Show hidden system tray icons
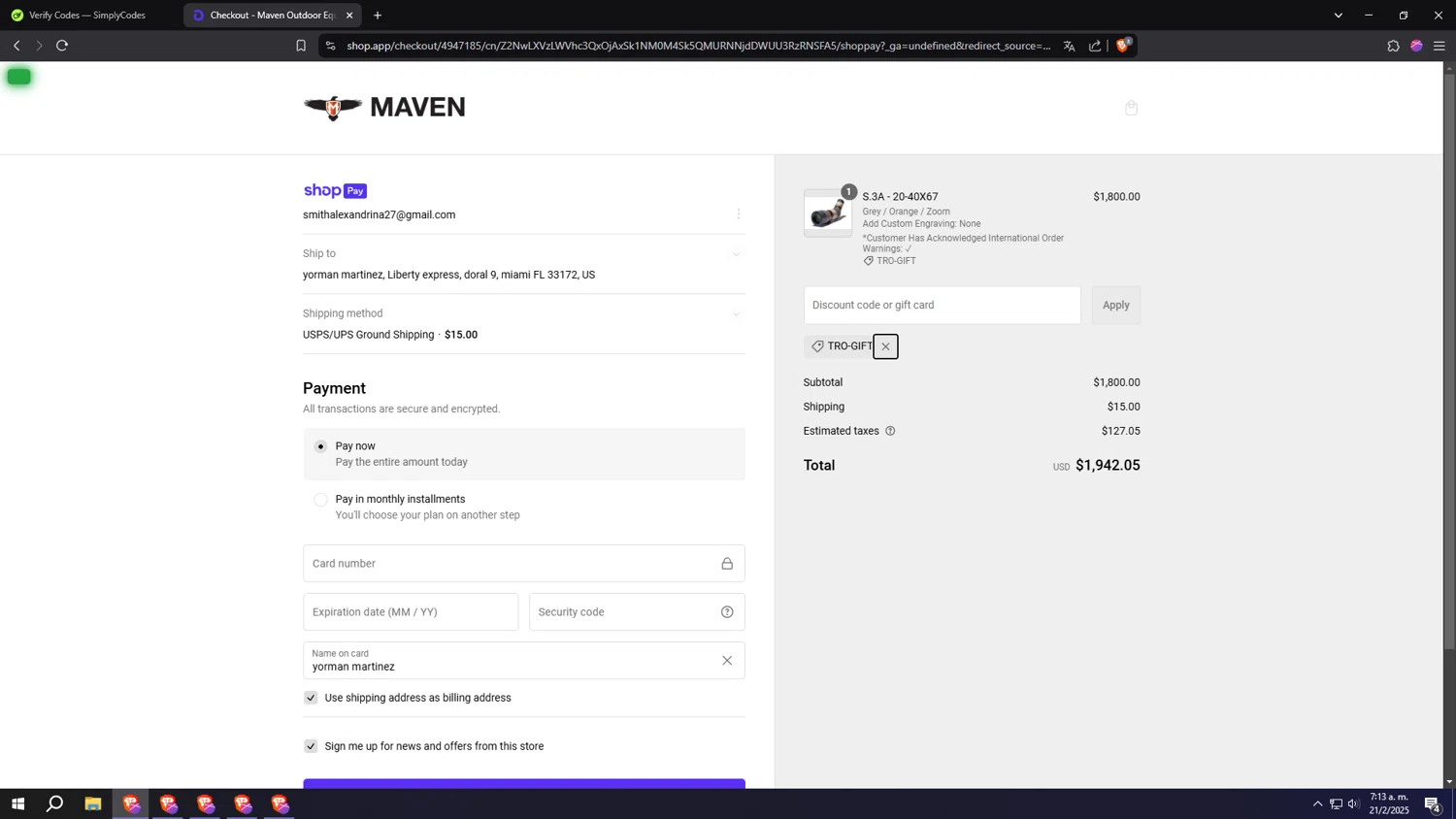1456x819 pixels. (x=1317, y=803)
